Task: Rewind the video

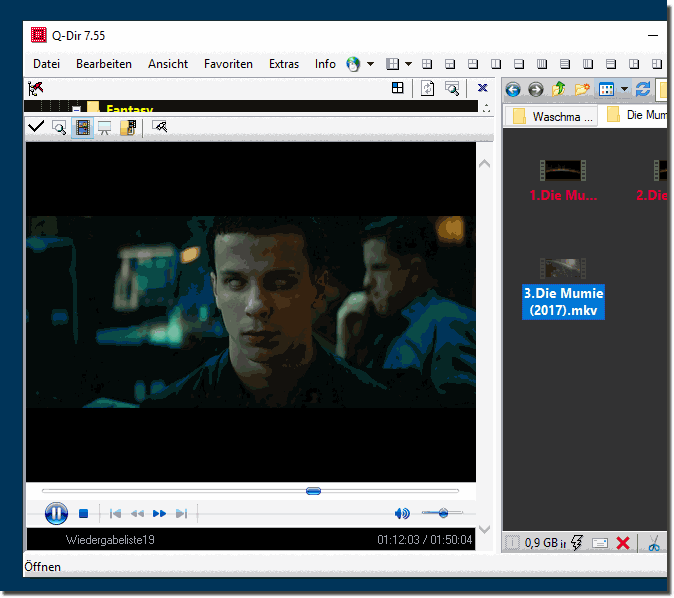Action: (x=137, y=513)
